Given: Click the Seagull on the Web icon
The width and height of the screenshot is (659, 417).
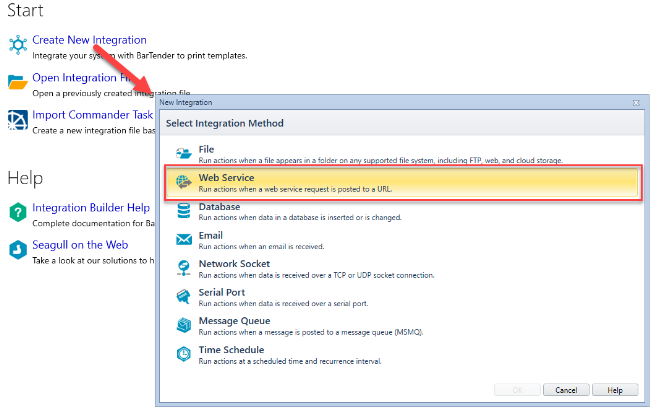Looking at the screenshot, I should [x=18, y=250].
